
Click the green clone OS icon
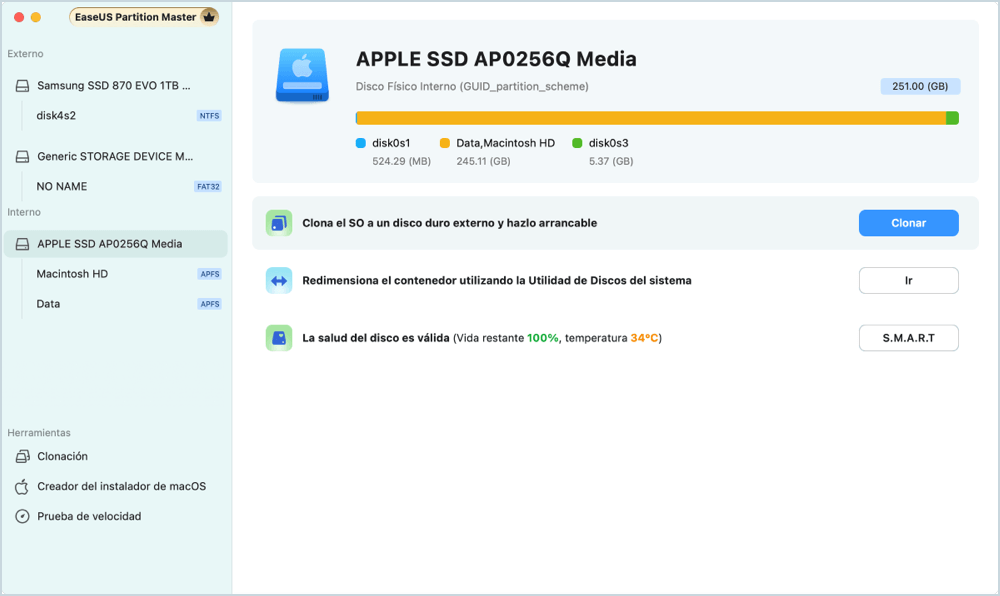pos(279,223)
